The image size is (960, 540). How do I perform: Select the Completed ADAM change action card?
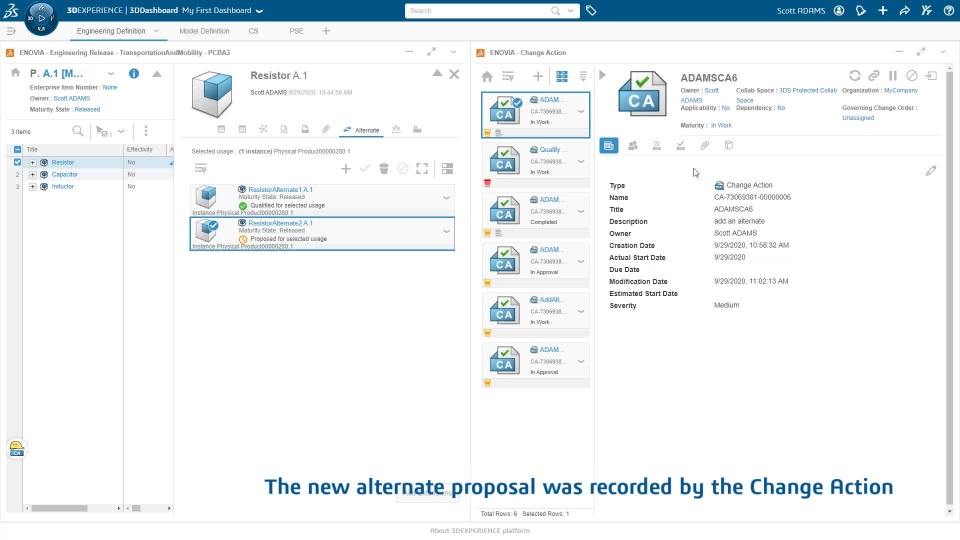pyautogui.click(x=536, y=216)
